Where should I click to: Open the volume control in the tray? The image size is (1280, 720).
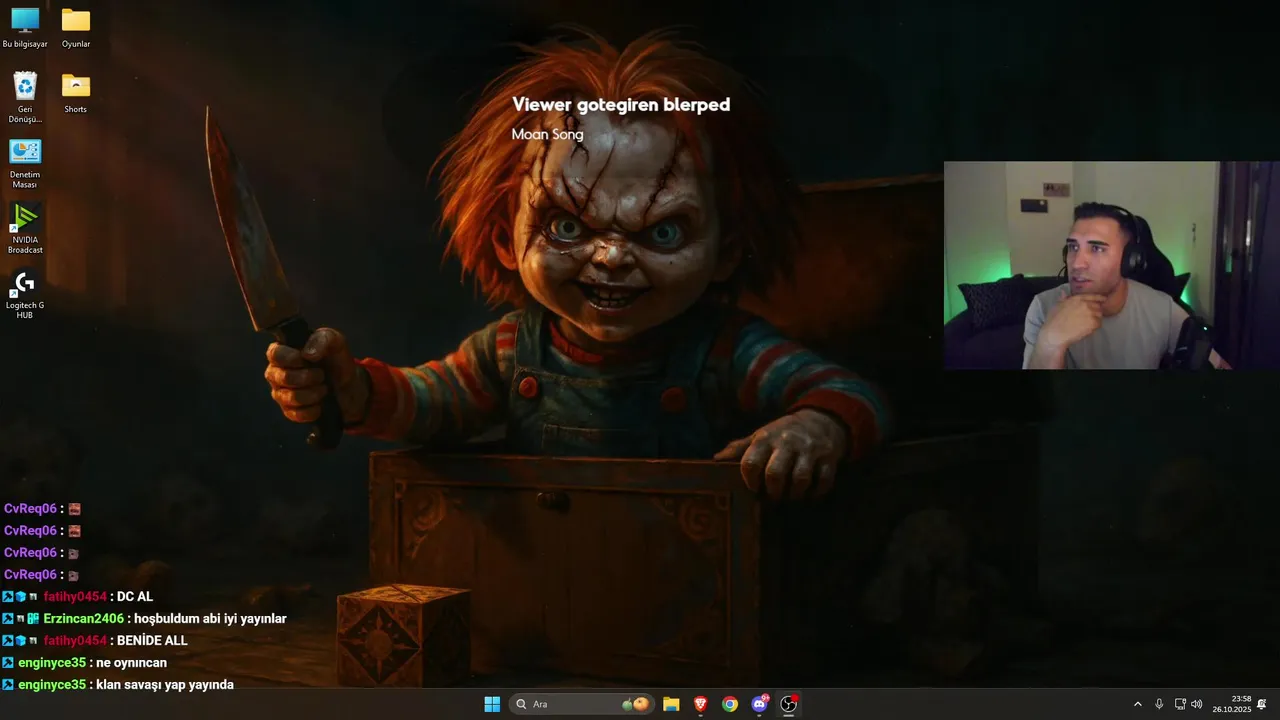(1197, 704)
